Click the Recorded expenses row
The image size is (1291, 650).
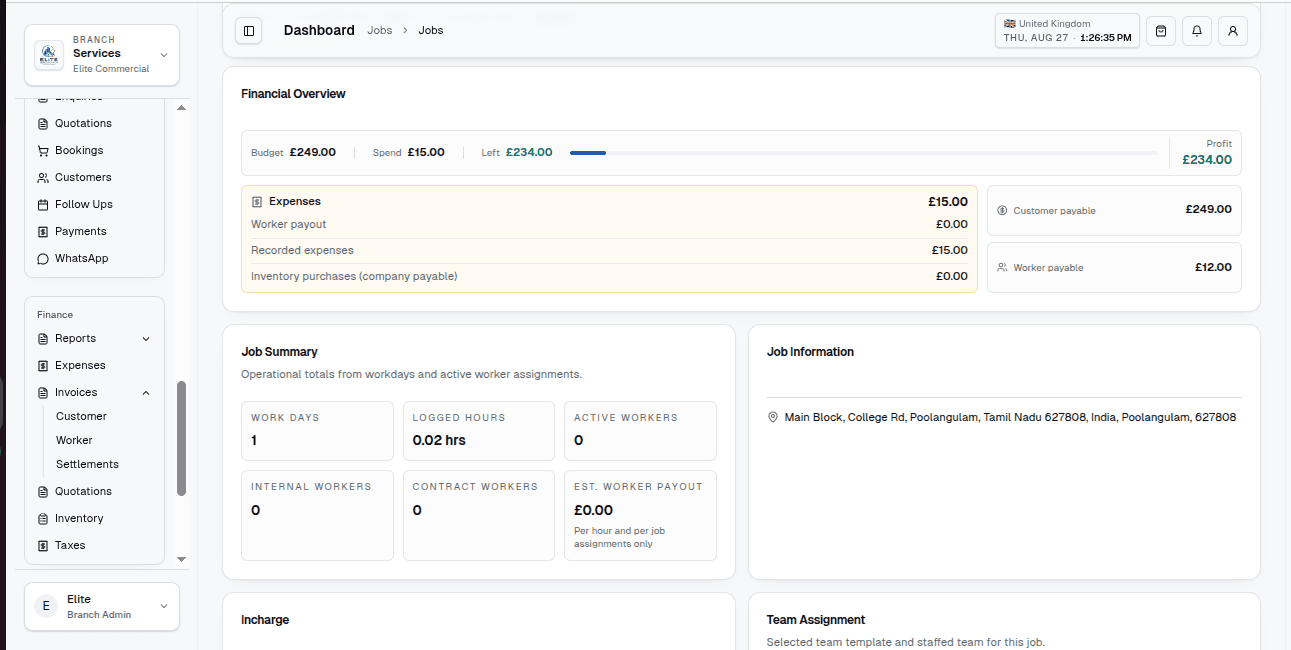(x=609, y=251)
